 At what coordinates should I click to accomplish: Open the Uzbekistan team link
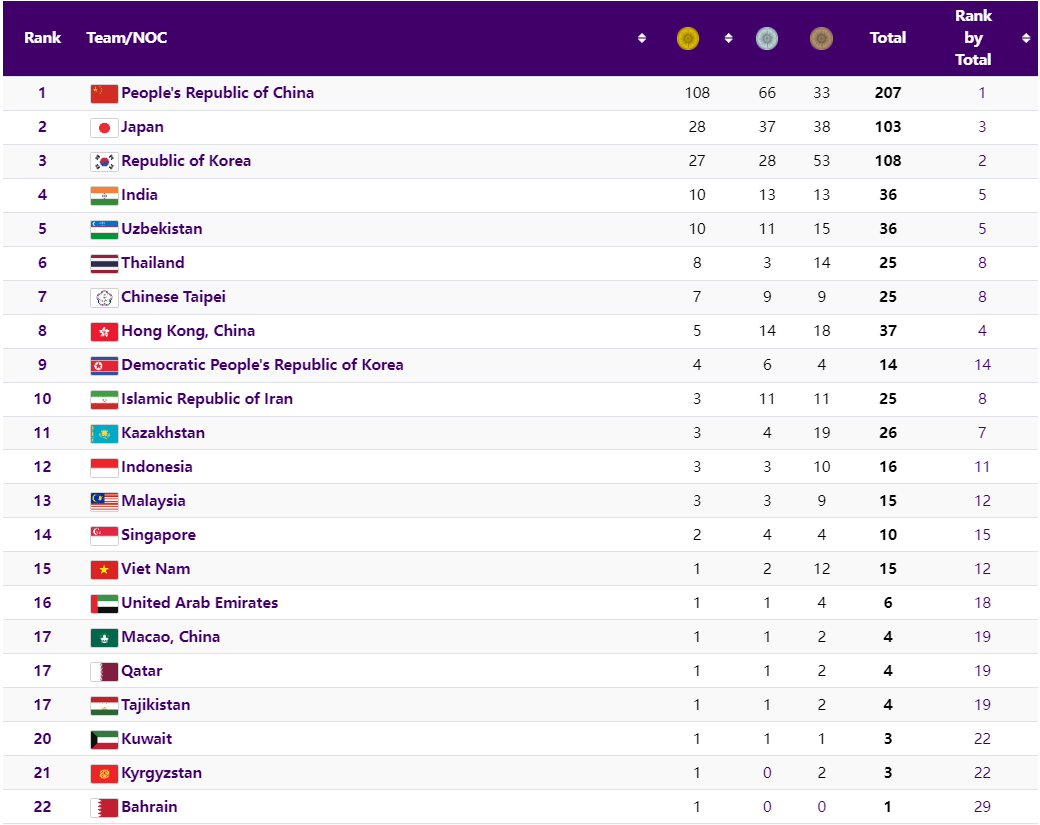[162, 229]
